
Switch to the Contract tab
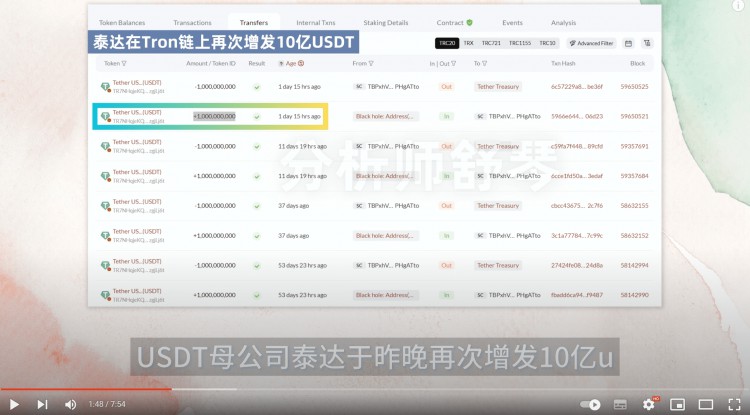pos(454,22)
